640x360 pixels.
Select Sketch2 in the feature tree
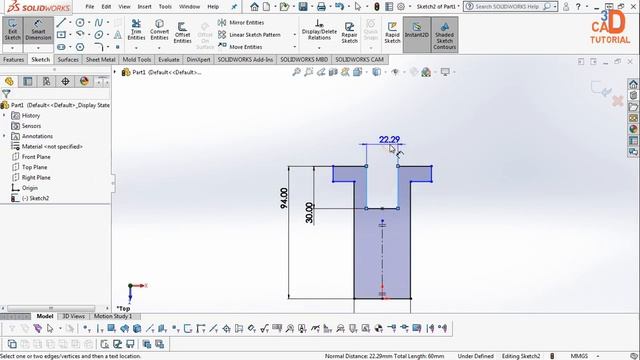click(x=35, y=198)
